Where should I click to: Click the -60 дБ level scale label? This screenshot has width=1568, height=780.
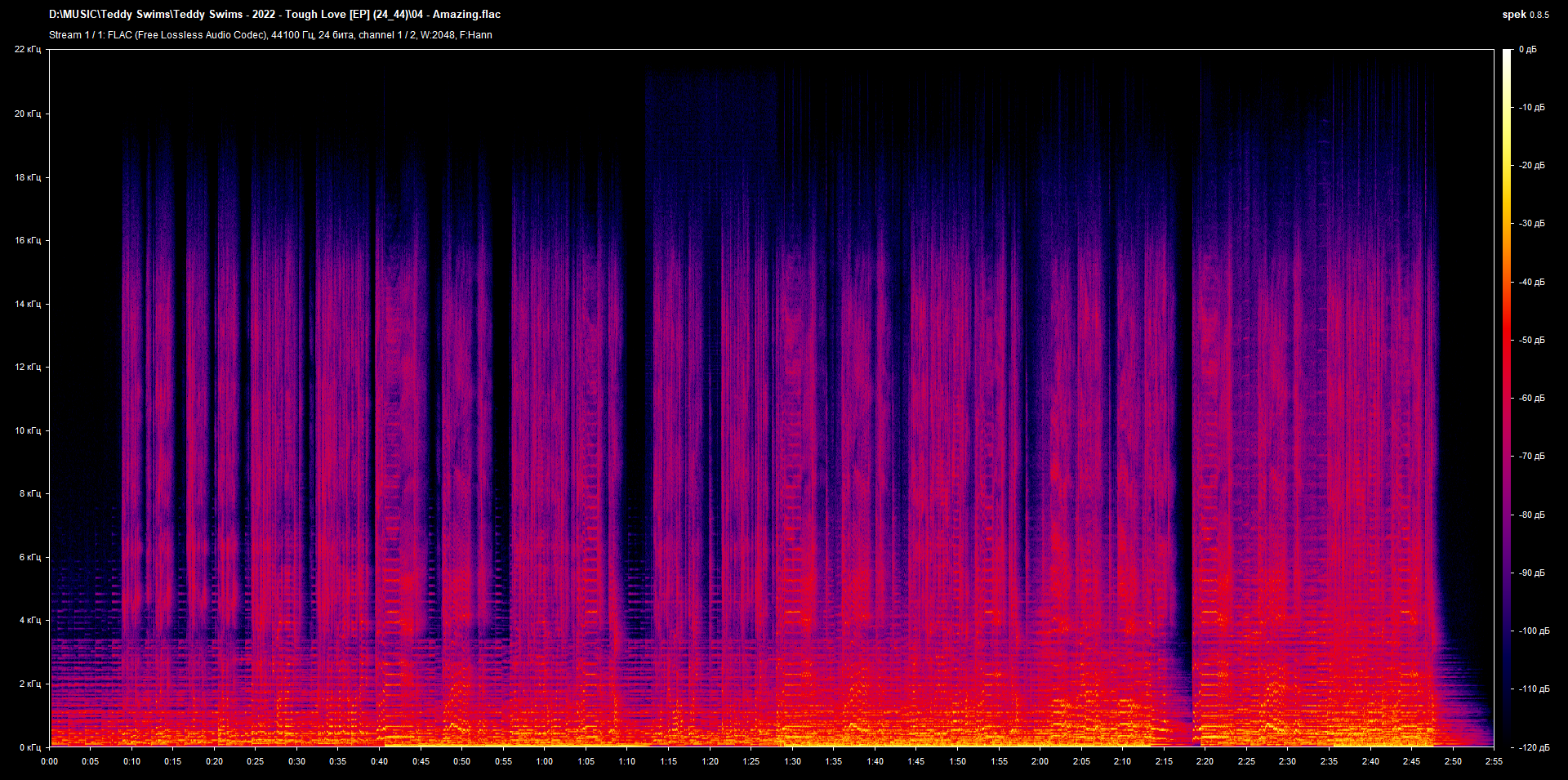[1532, 399]
